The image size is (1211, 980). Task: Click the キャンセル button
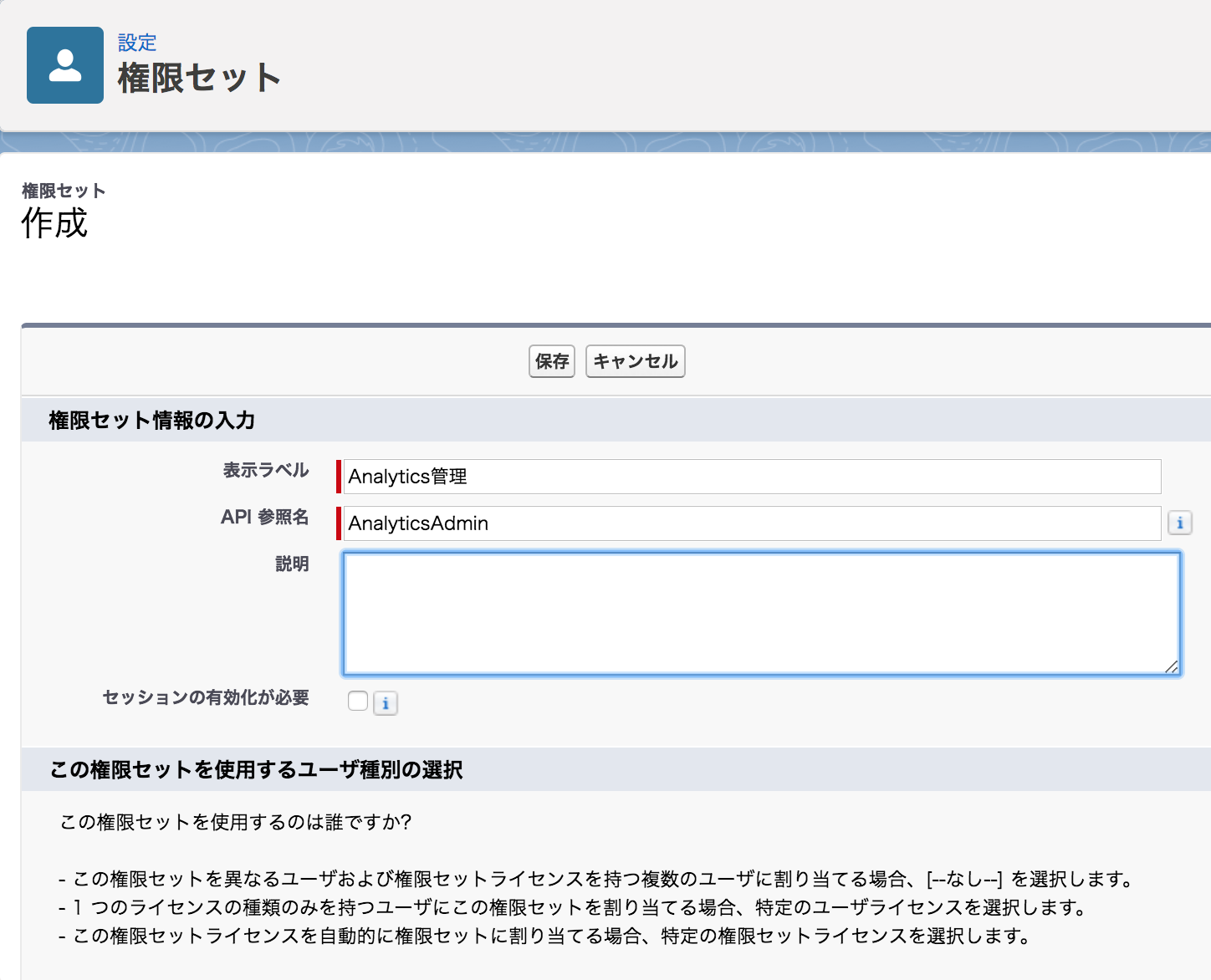click(x=636, y=361)
